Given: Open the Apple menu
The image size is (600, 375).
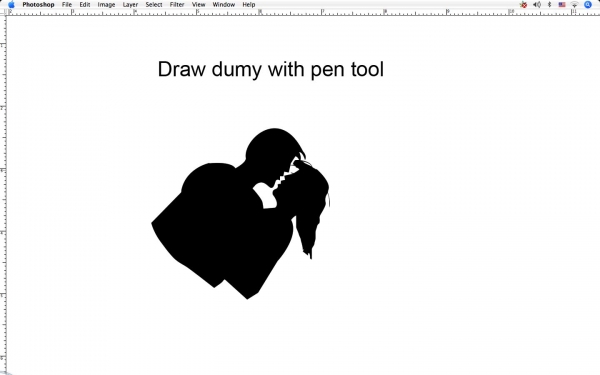Looking at the screenshot, I should (11, 5).
